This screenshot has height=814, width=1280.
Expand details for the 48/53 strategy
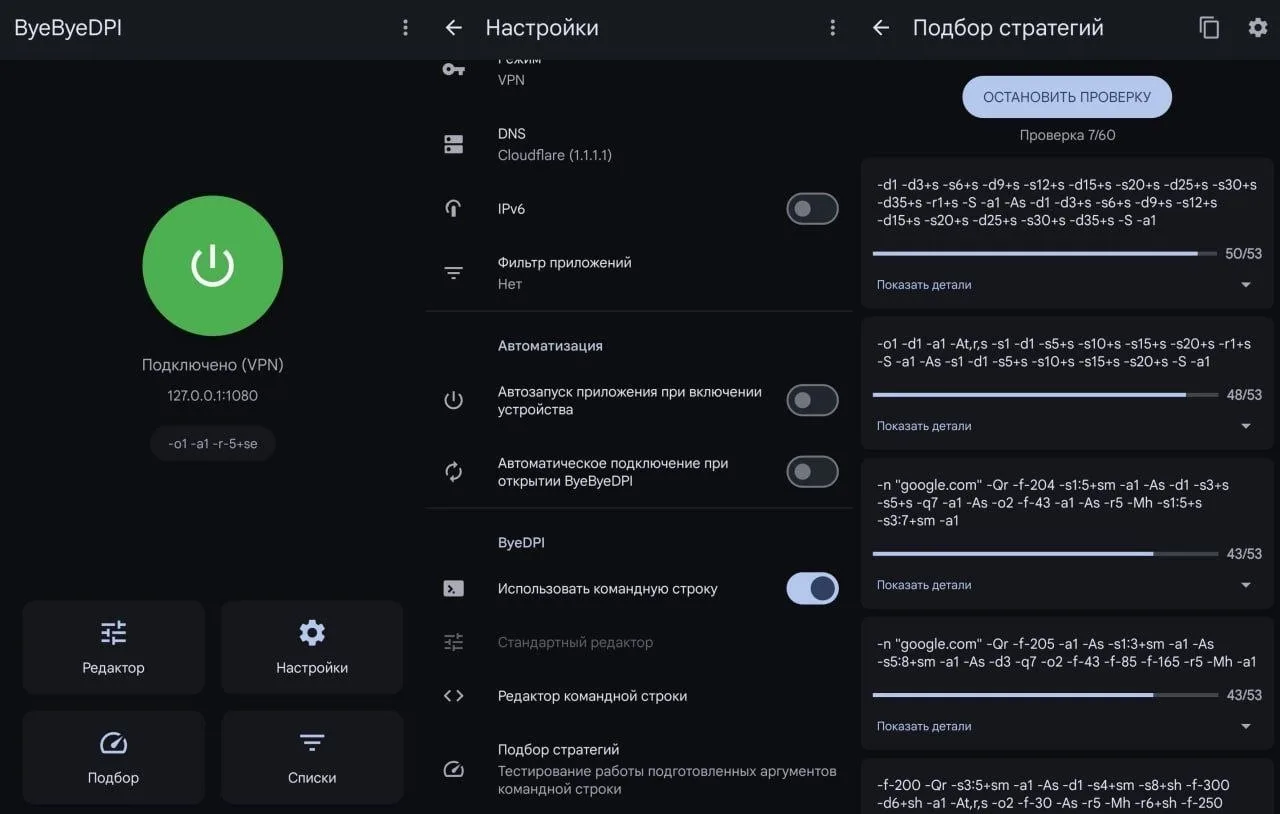[x=1067, y=426]
